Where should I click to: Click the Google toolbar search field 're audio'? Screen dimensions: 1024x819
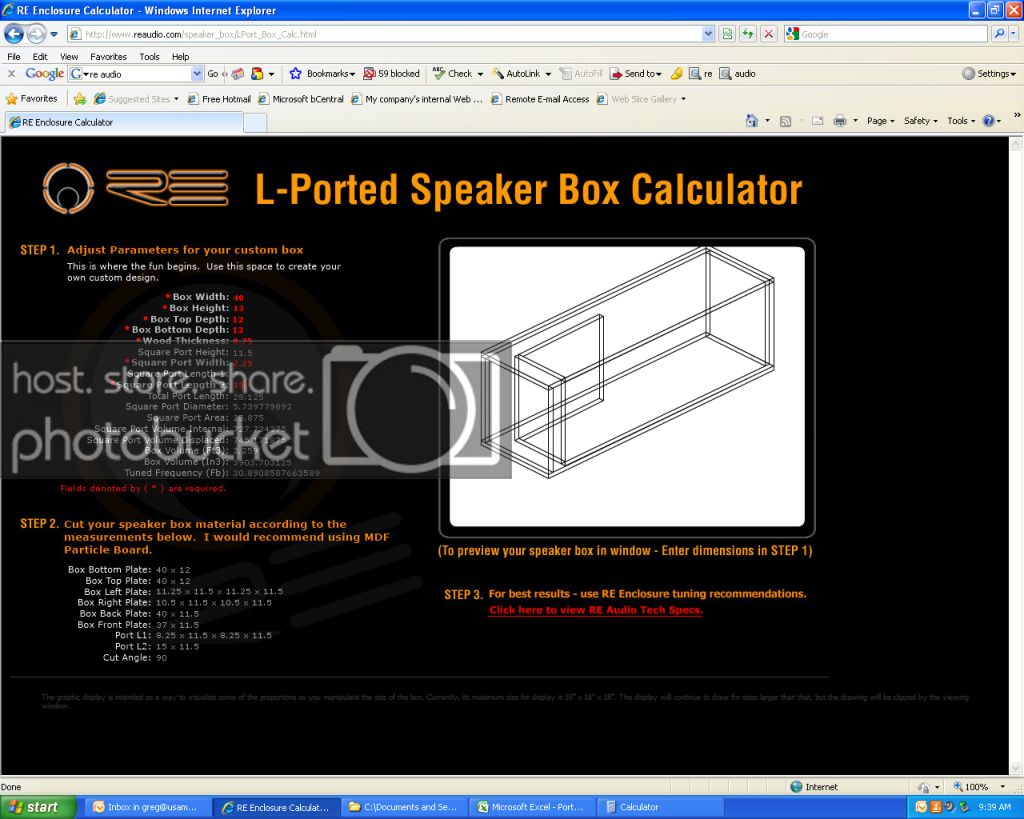pyautogui.click(x=138, y=74)
